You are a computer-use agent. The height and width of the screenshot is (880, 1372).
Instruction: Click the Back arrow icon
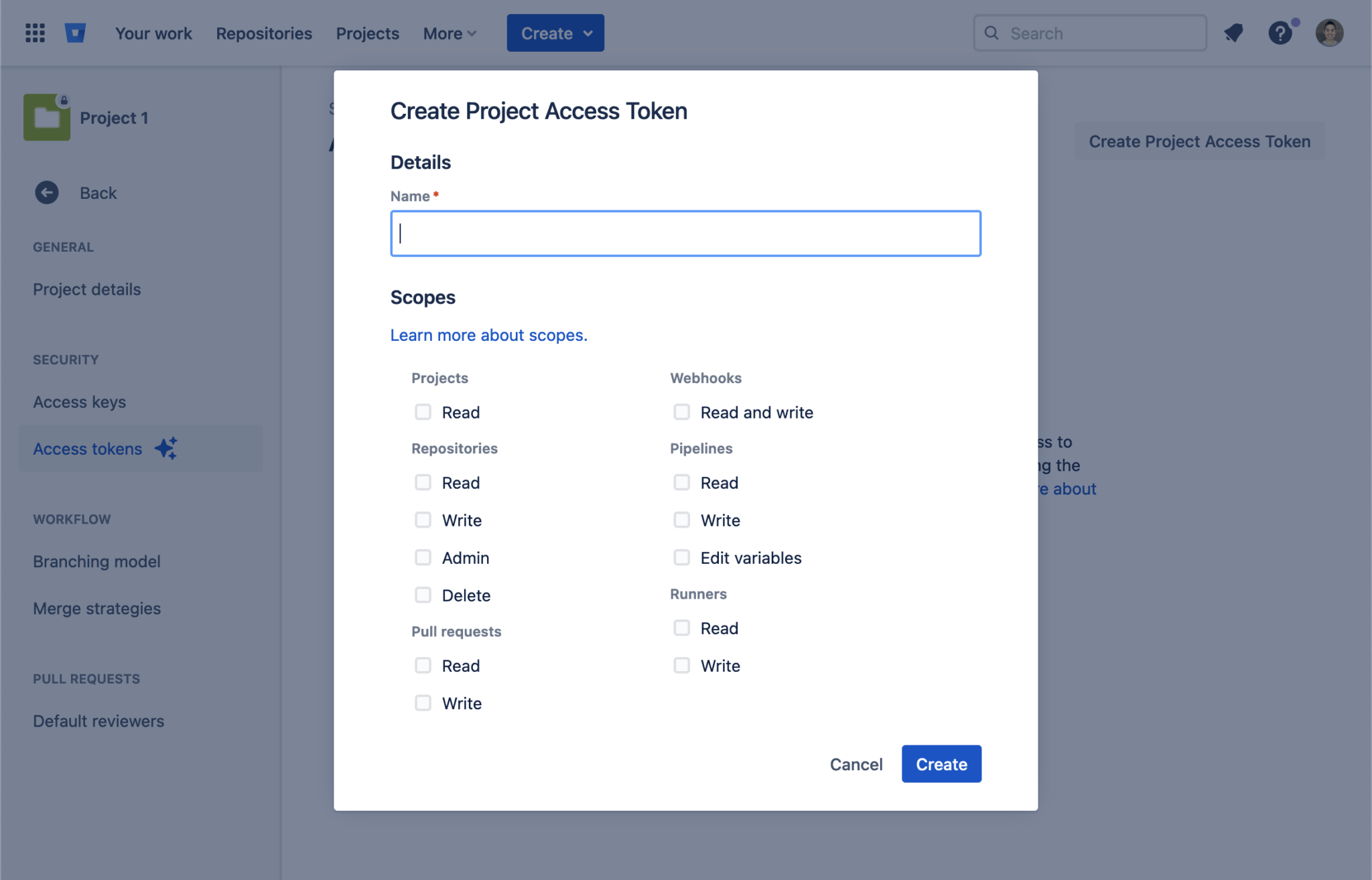47,193
